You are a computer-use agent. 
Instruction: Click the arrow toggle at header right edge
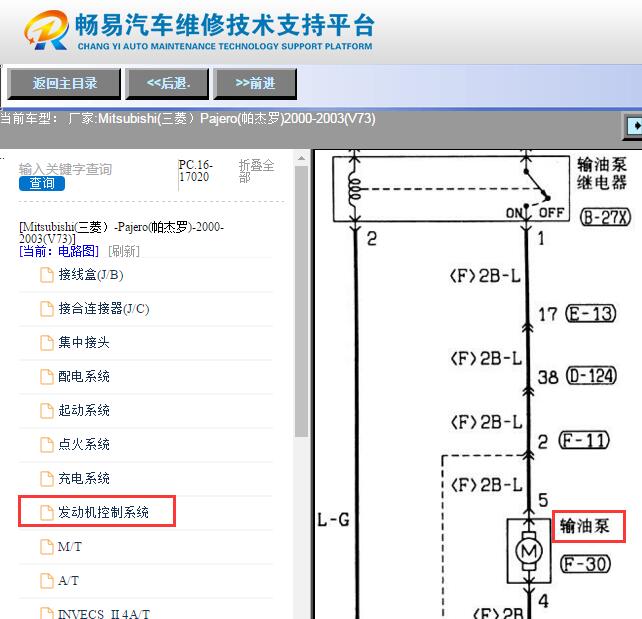pos(634,126)
